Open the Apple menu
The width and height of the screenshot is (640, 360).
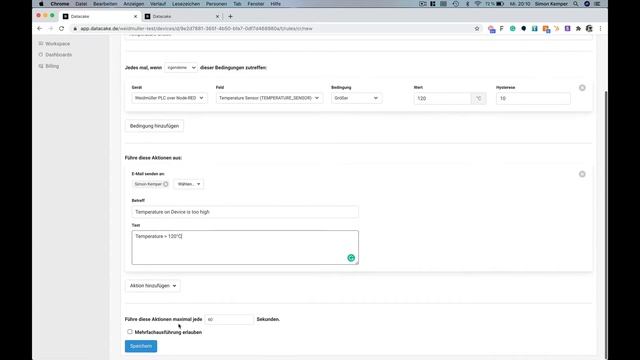[41, 4]
